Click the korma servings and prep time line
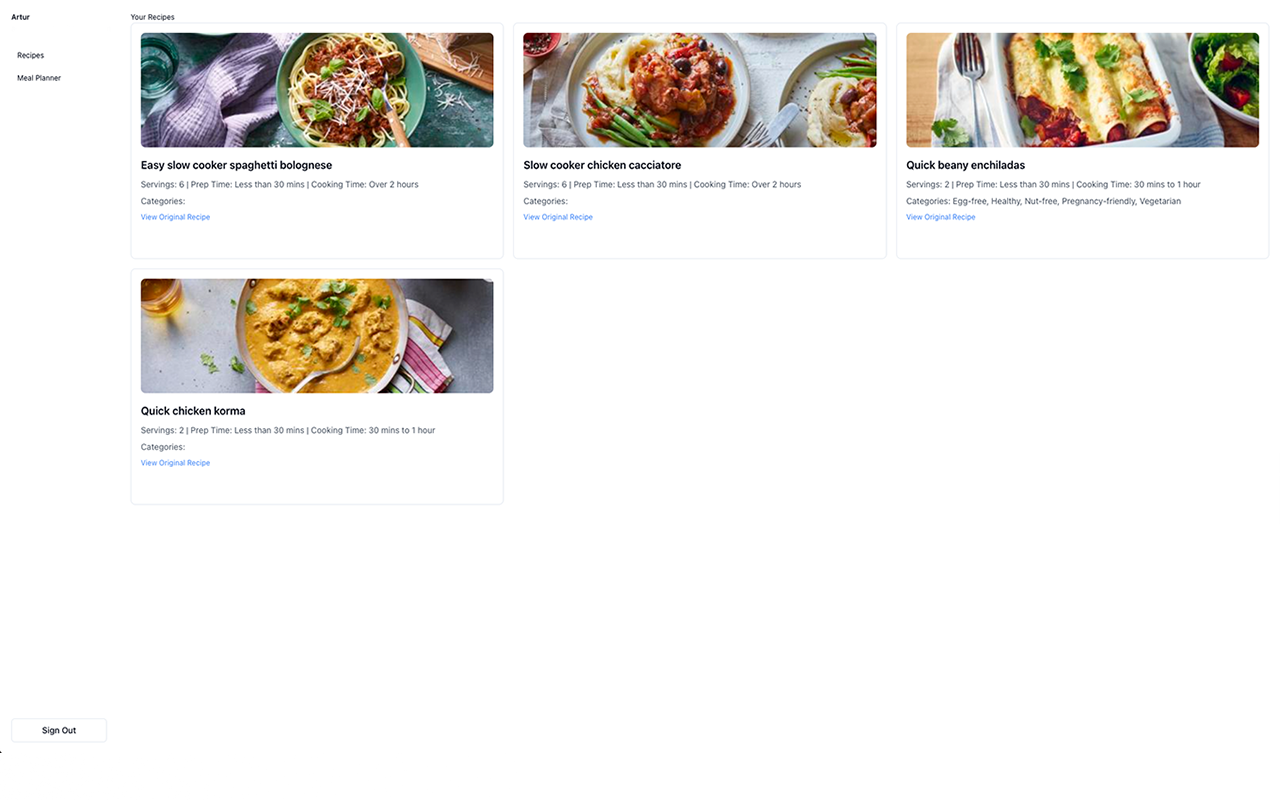This screenshot has width=1280, height=800. click(x=288, y=430)
